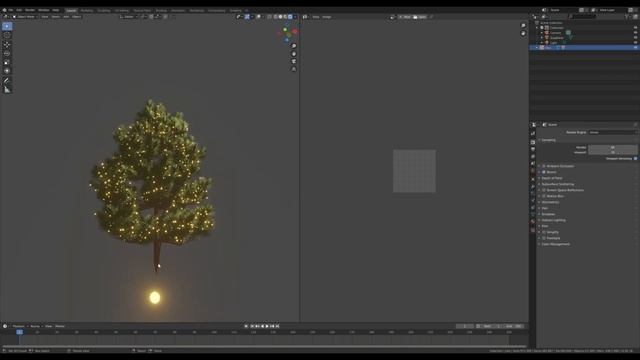Expand the Color Management panel
The width and height of the screenshot is (640, 360).
pyautogui.click(x=556, y=244)
